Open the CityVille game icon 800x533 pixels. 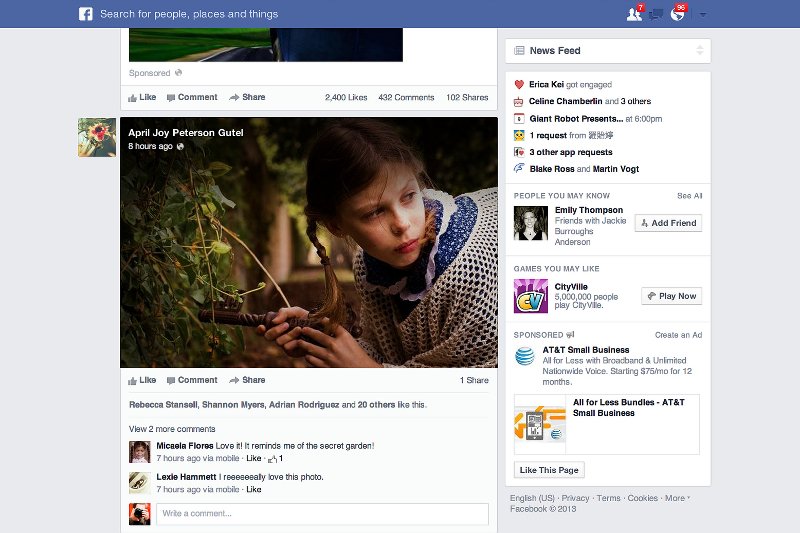coord(531,296)
